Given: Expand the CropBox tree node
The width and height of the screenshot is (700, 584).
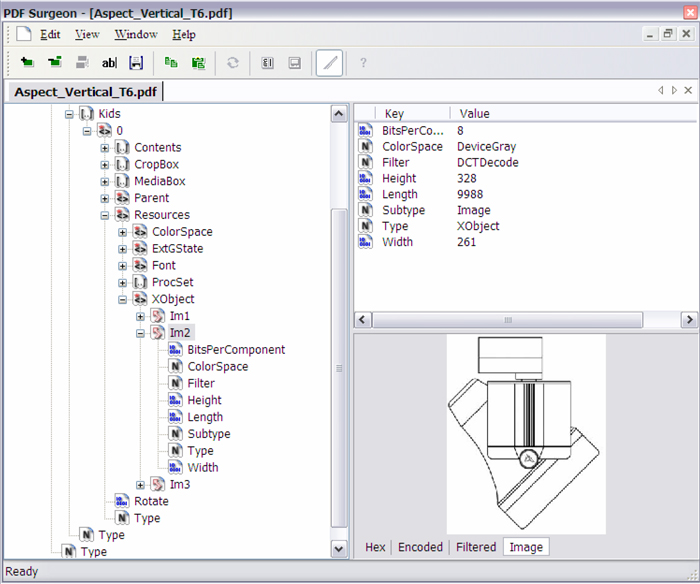Looking at the screenshot, I should coord(104,165).
